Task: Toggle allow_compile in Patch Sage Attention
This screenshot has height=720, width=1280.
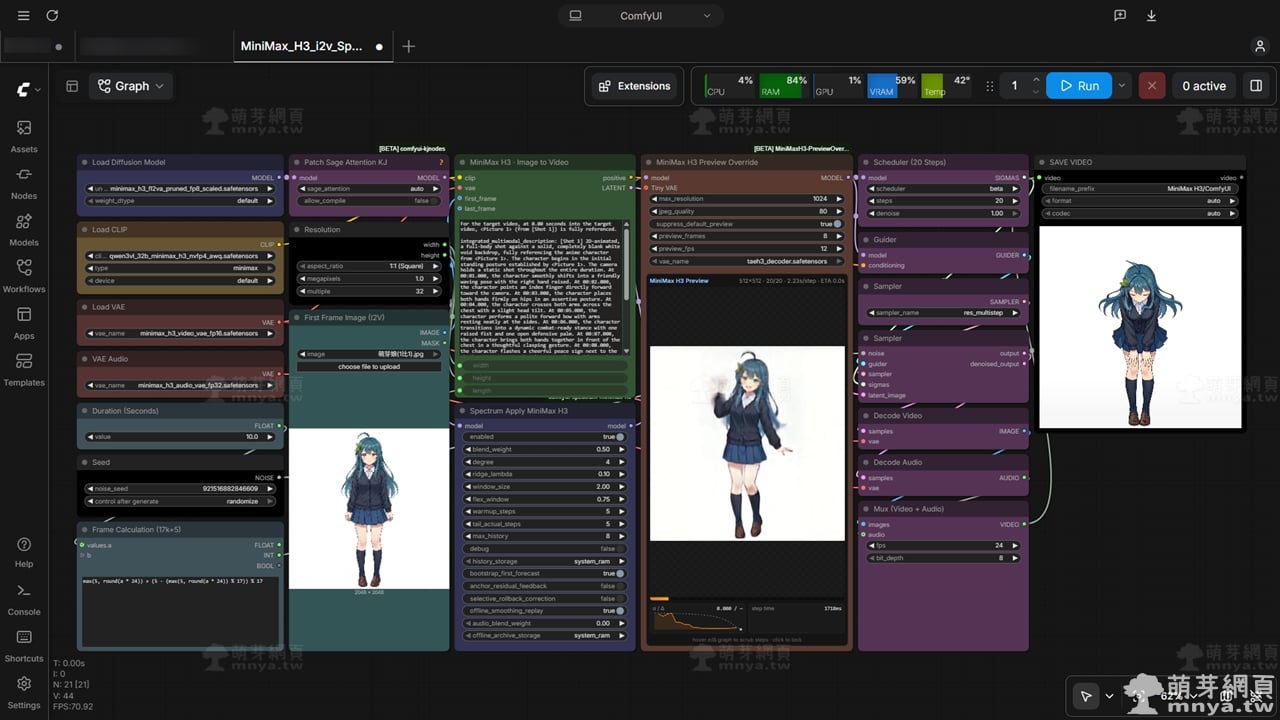Action: click(x=434, y=201)
